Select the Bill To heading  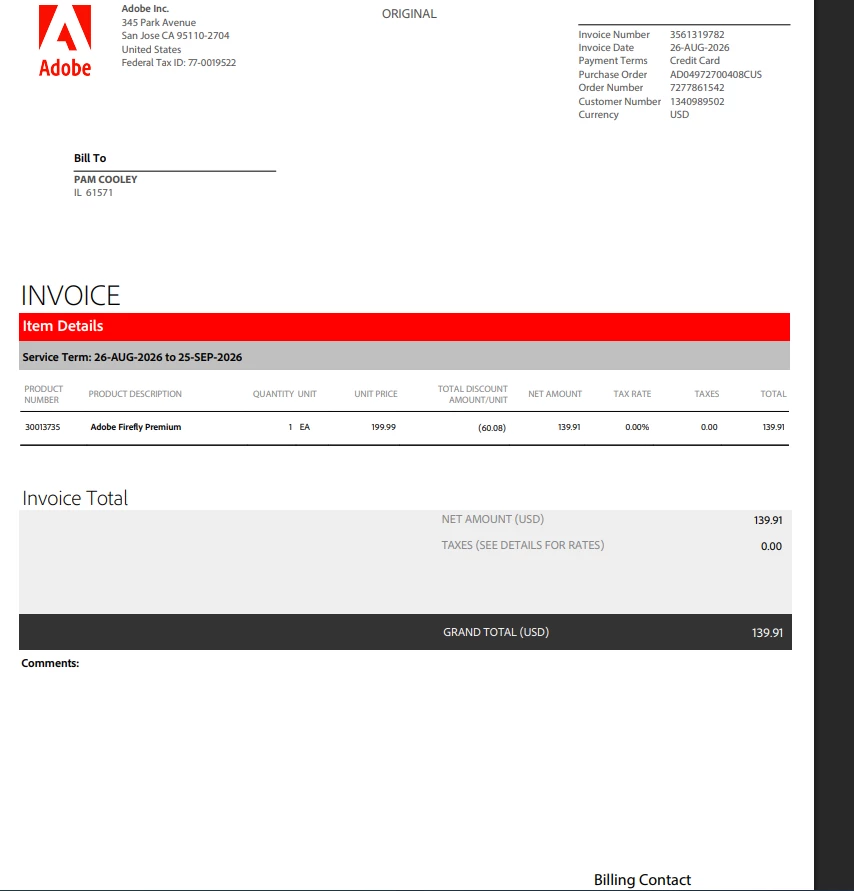tap(90, 158)
